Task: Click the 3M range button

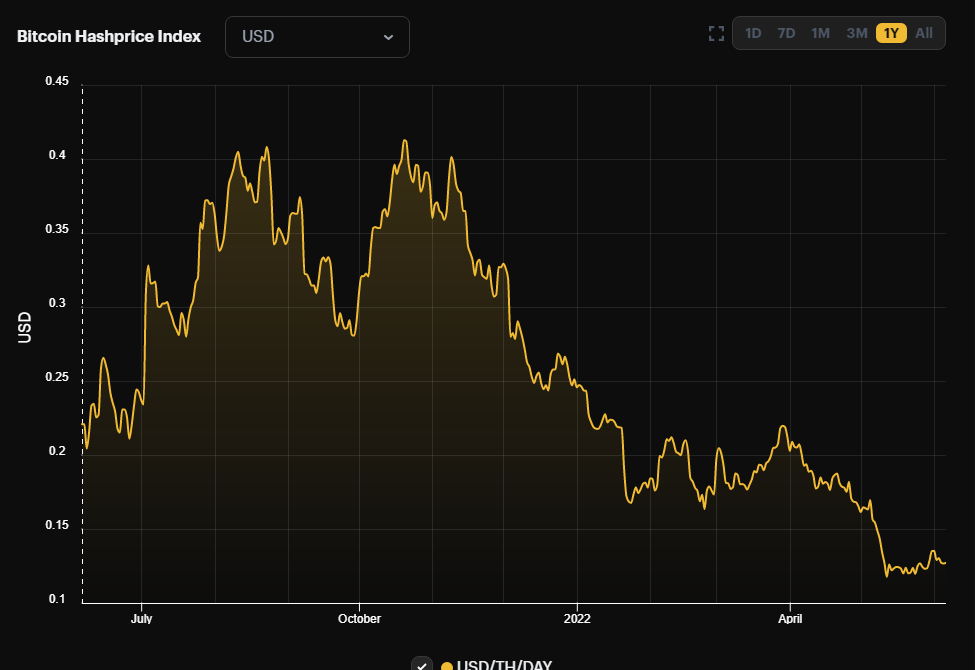Action: pyautogui.click(x=855, y=32)
